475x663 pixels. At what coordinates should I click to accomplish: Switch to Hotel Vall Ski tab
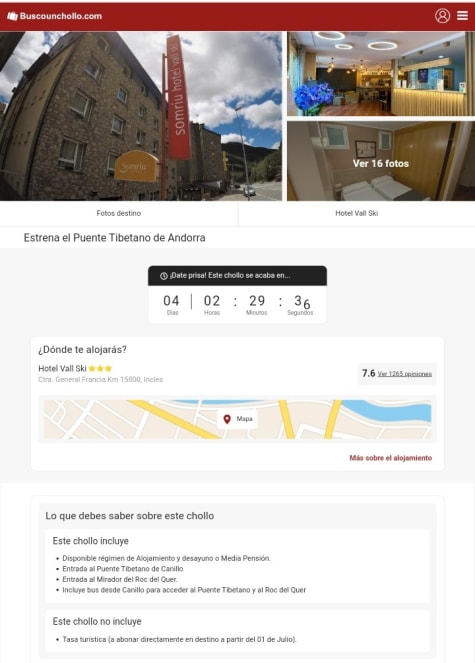357,213
